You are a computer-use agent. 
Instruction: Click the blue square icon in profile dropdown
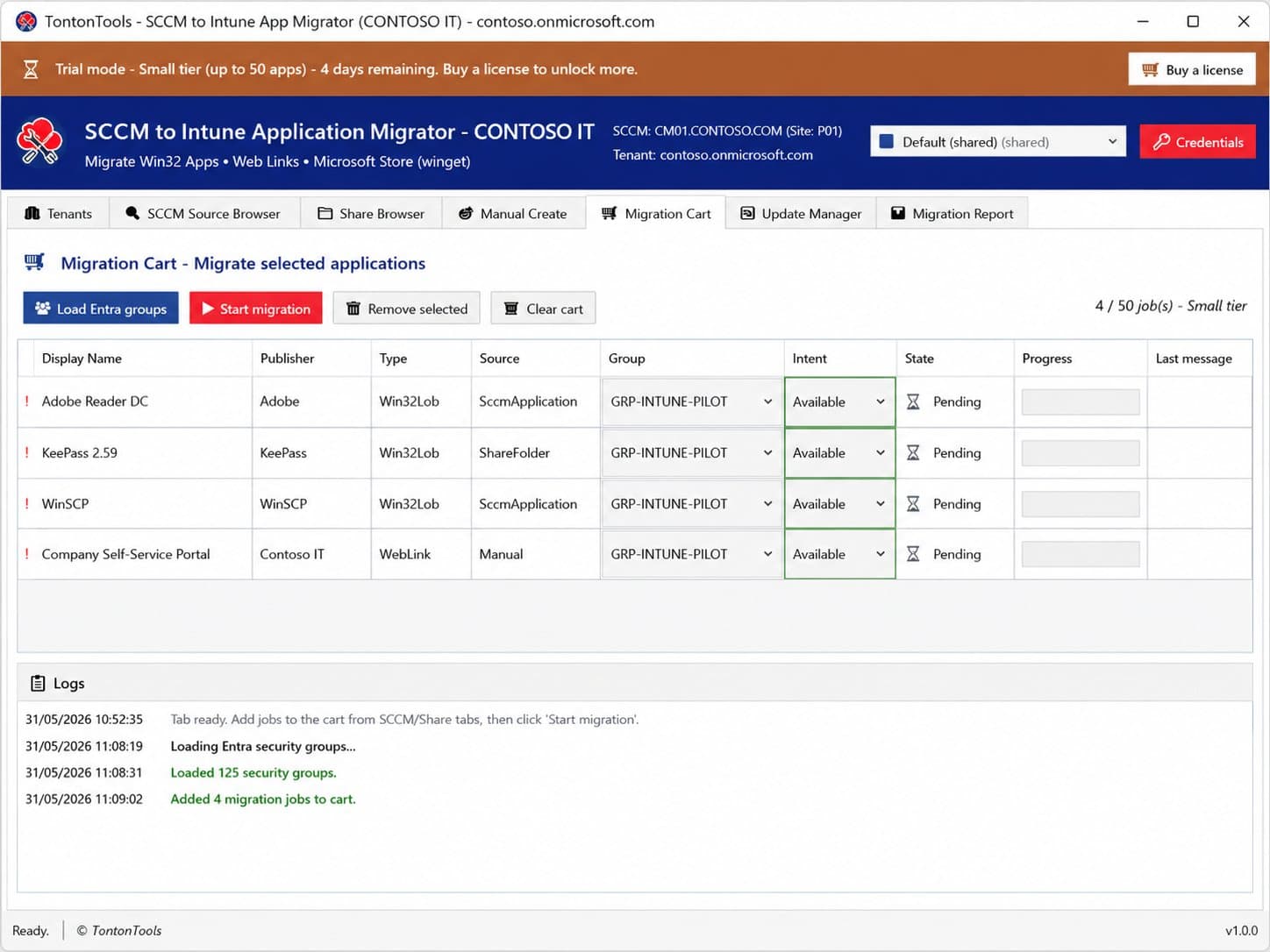(x=887, y=141)
